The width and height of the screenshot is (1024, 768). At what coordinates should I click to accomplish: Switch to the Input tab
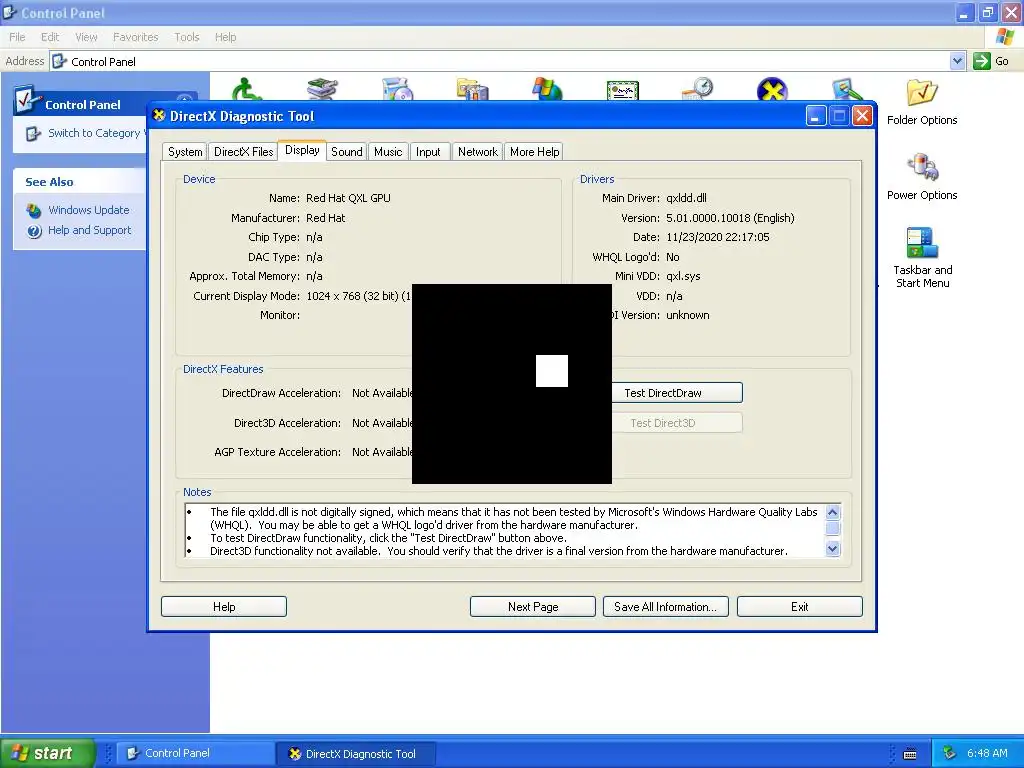[x=428, y=152]
